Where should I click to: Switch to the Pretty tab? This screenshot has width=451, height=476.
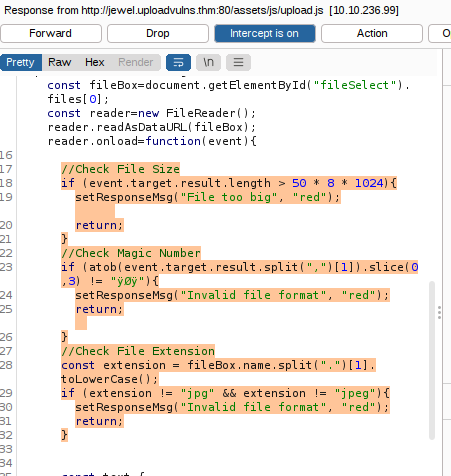[x=21, y=62]
